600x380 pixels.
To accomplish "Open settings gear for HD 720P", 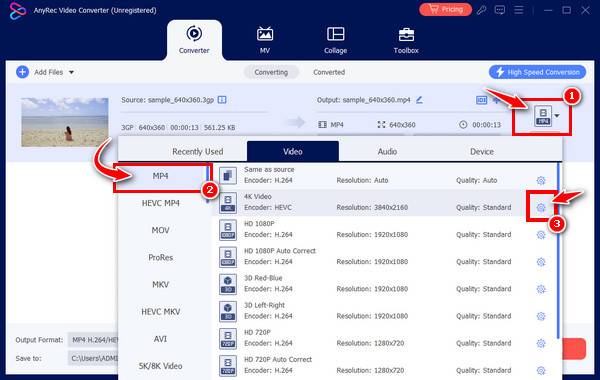I will (x=541, y=343).
